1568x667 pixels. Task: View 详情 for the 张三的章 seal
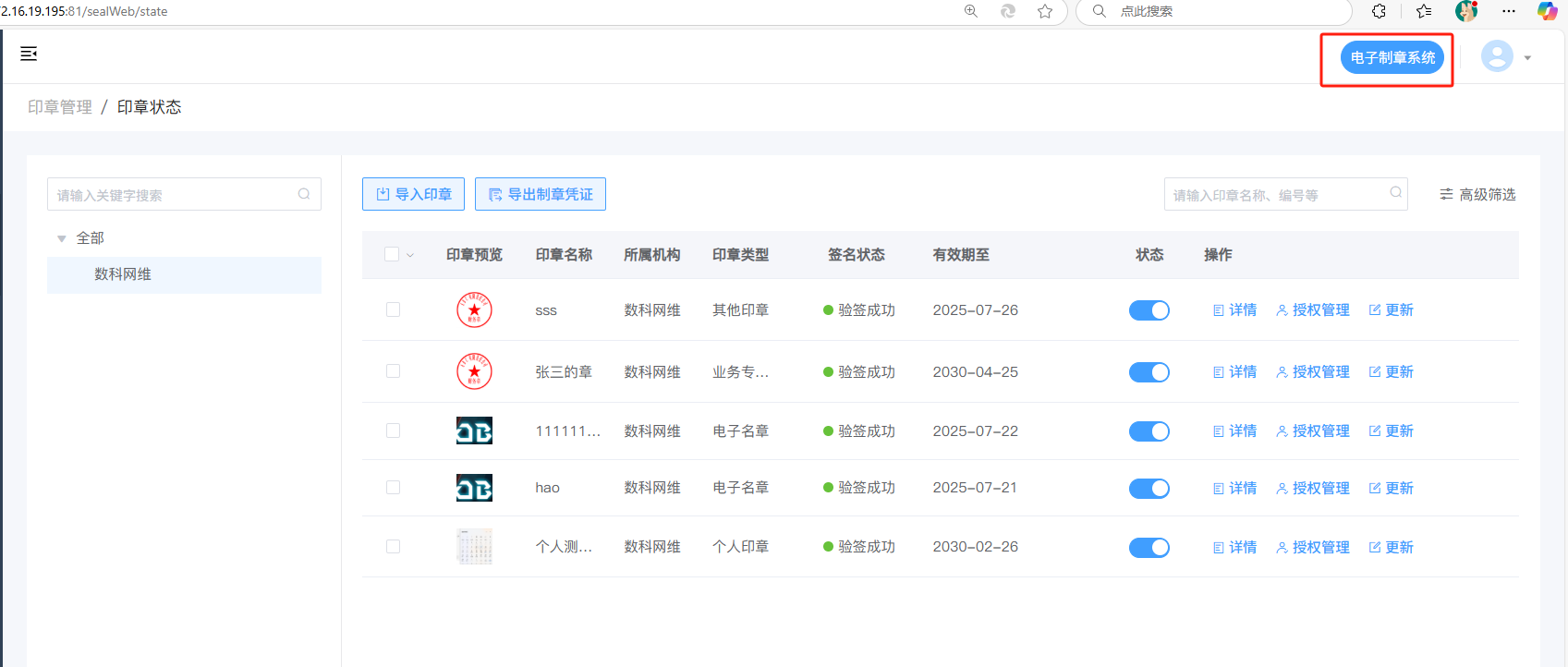[x=1234, y=372]
